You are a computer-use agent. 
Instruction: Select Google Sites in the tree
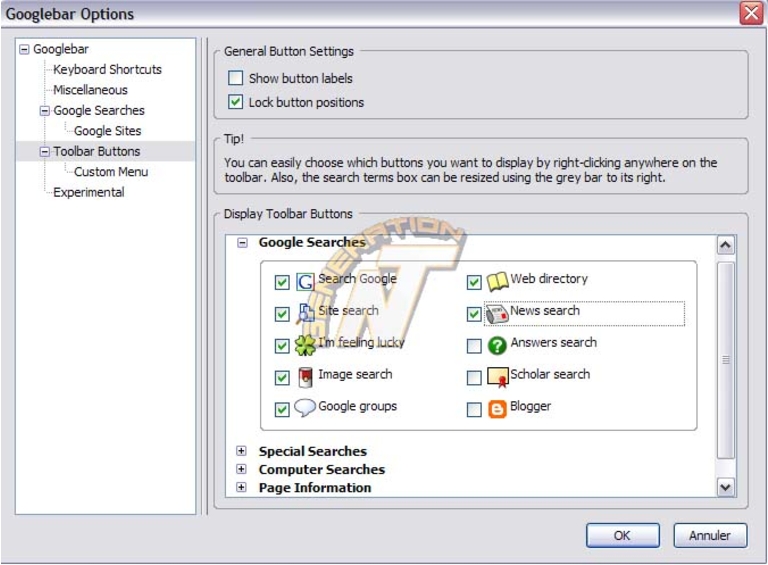pyautogui.click(x=107, y=131)
